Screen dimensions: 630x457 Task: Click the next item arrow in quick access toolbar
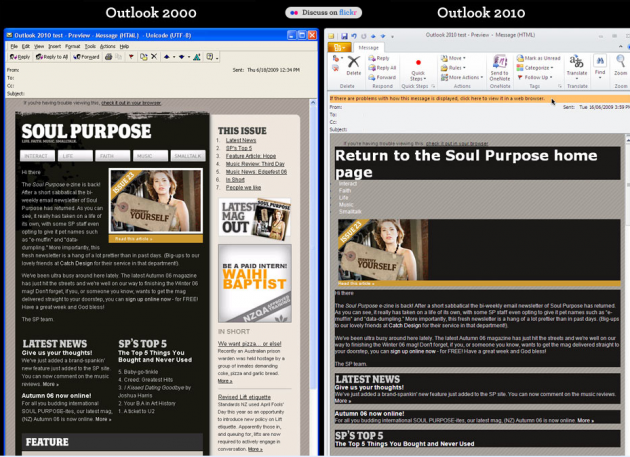383,36
